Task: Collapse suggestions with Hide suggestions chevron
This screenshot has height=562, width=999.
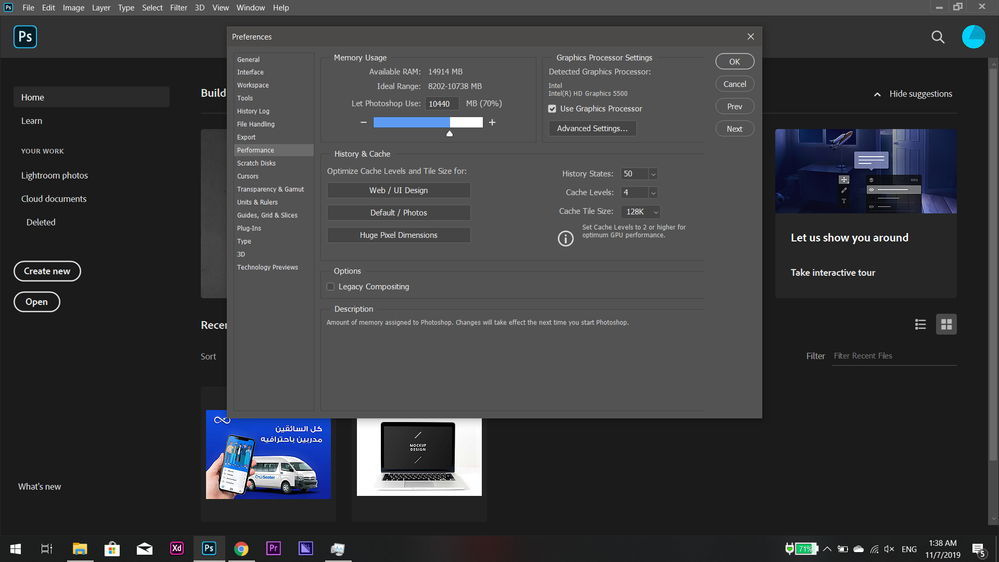Action: pyautogui.click(x=877, y=94)
